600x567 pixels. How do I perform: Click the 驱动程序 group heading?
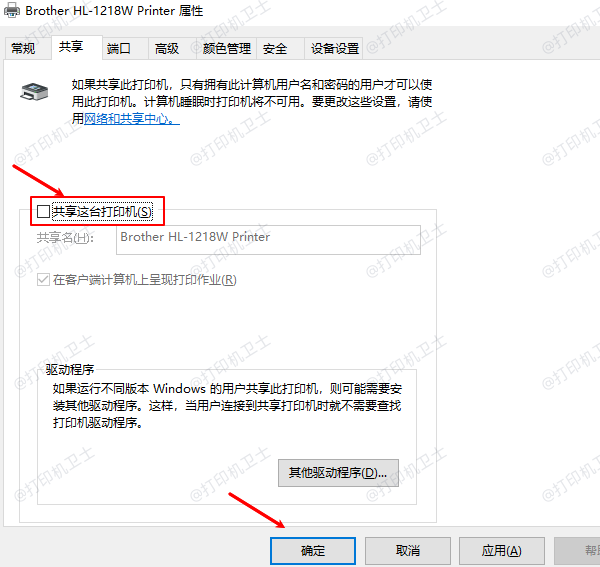70,369
